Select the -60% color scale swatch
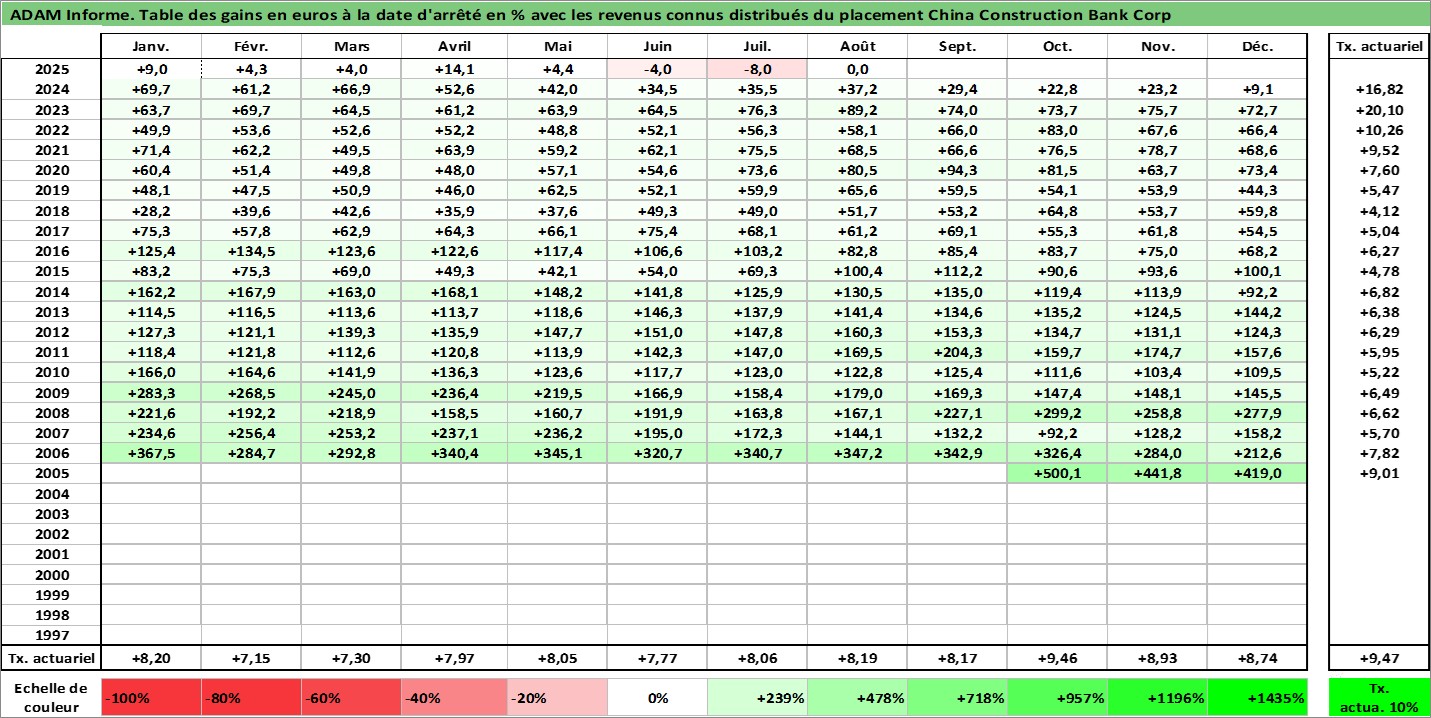This screenshot has width=1431, height=718. point(352,698)
